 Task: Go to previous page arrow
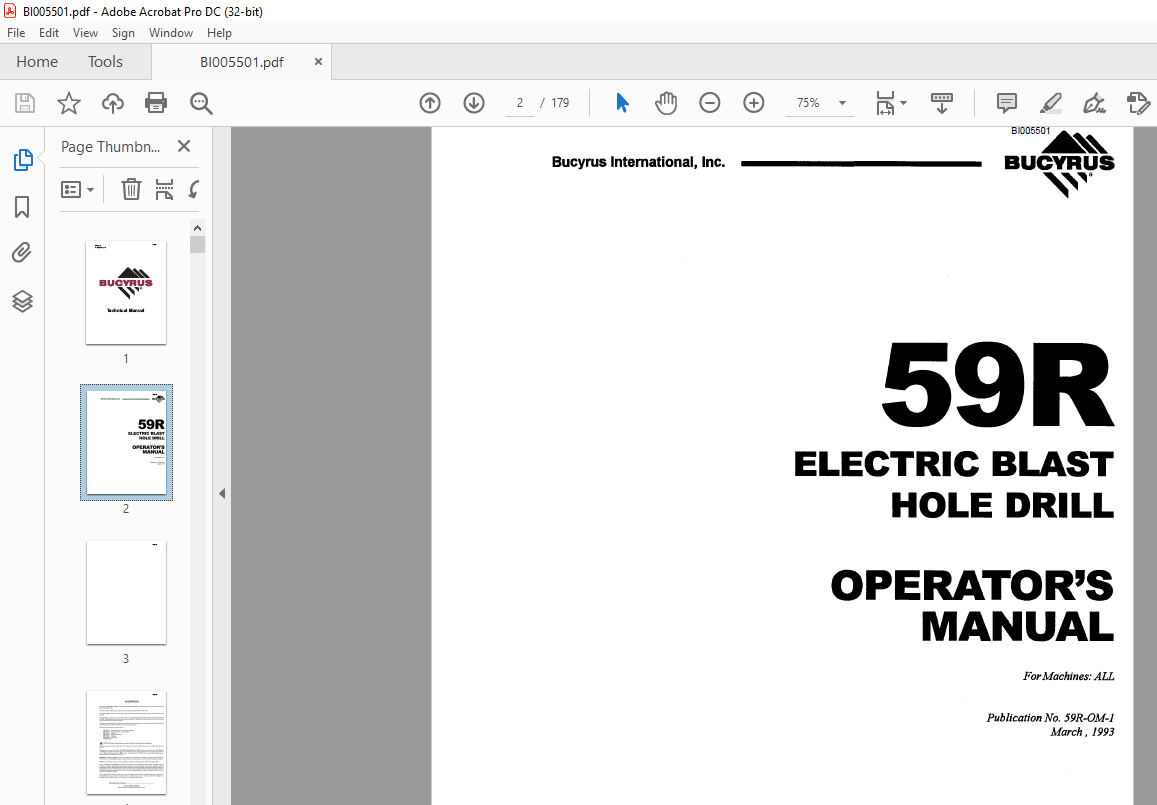pyautogui.click(x=429, y=103)
